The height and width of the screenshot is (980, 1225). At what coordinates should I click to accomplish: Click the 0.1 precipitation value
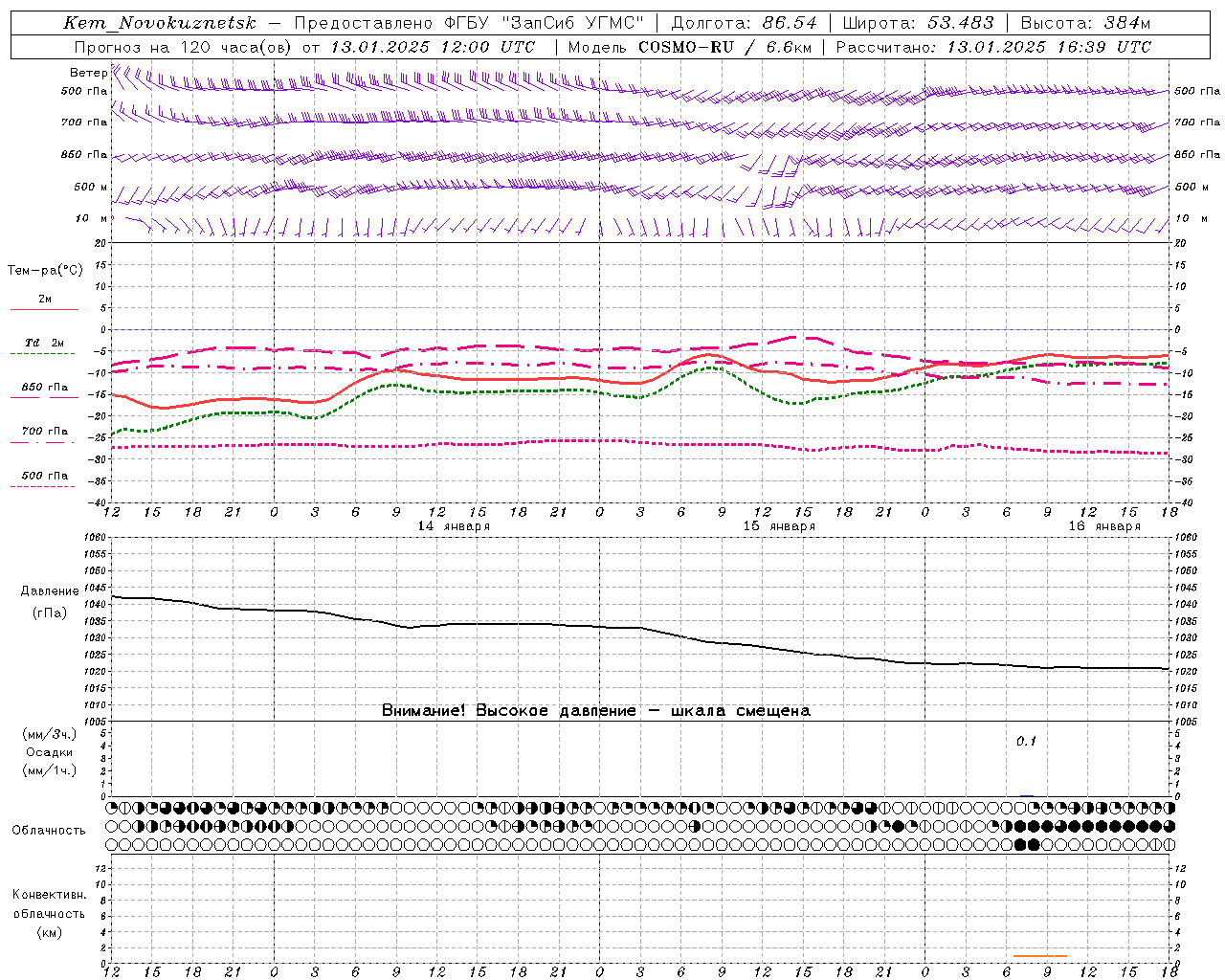click(1026, 742)
